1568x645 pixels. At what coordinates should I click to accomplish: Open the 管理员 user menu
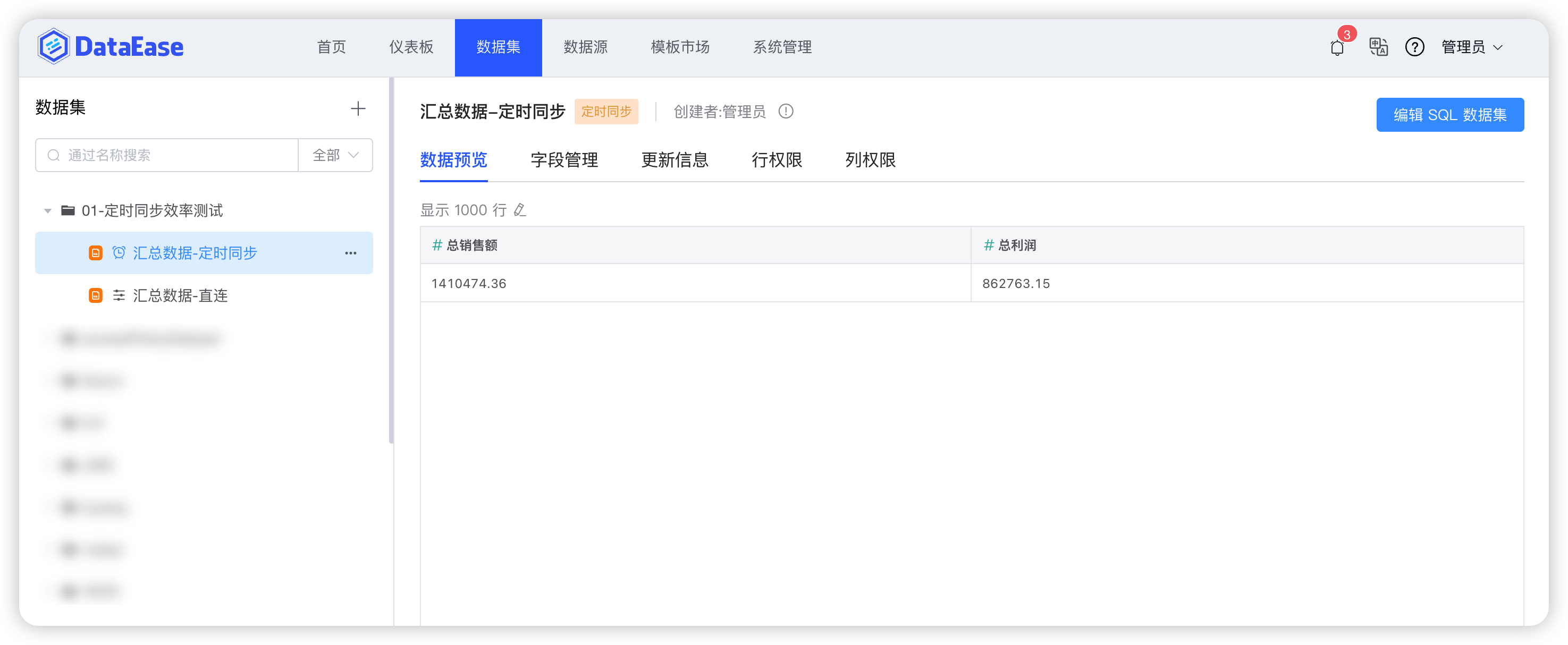tap(1472, 47)
